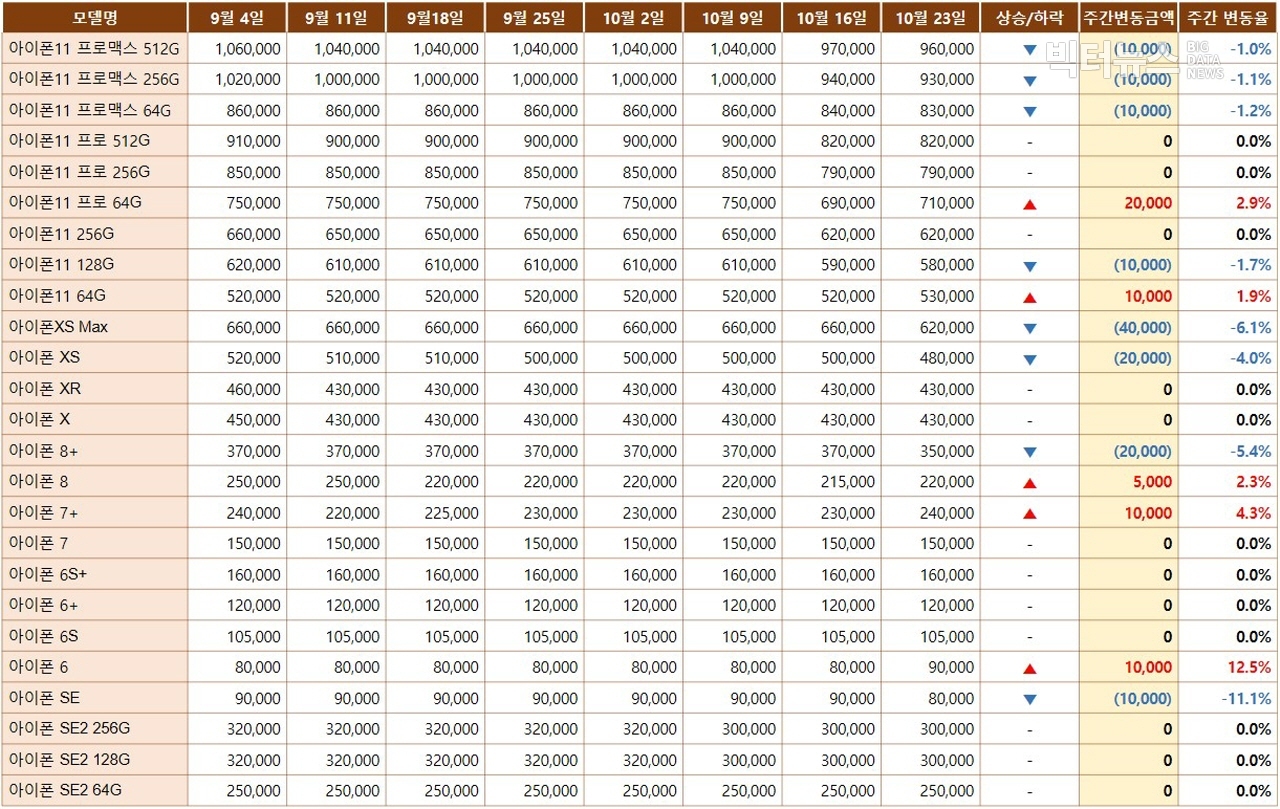
Task: Click the 아이폰XS Max model name
Action: [58, 327]
